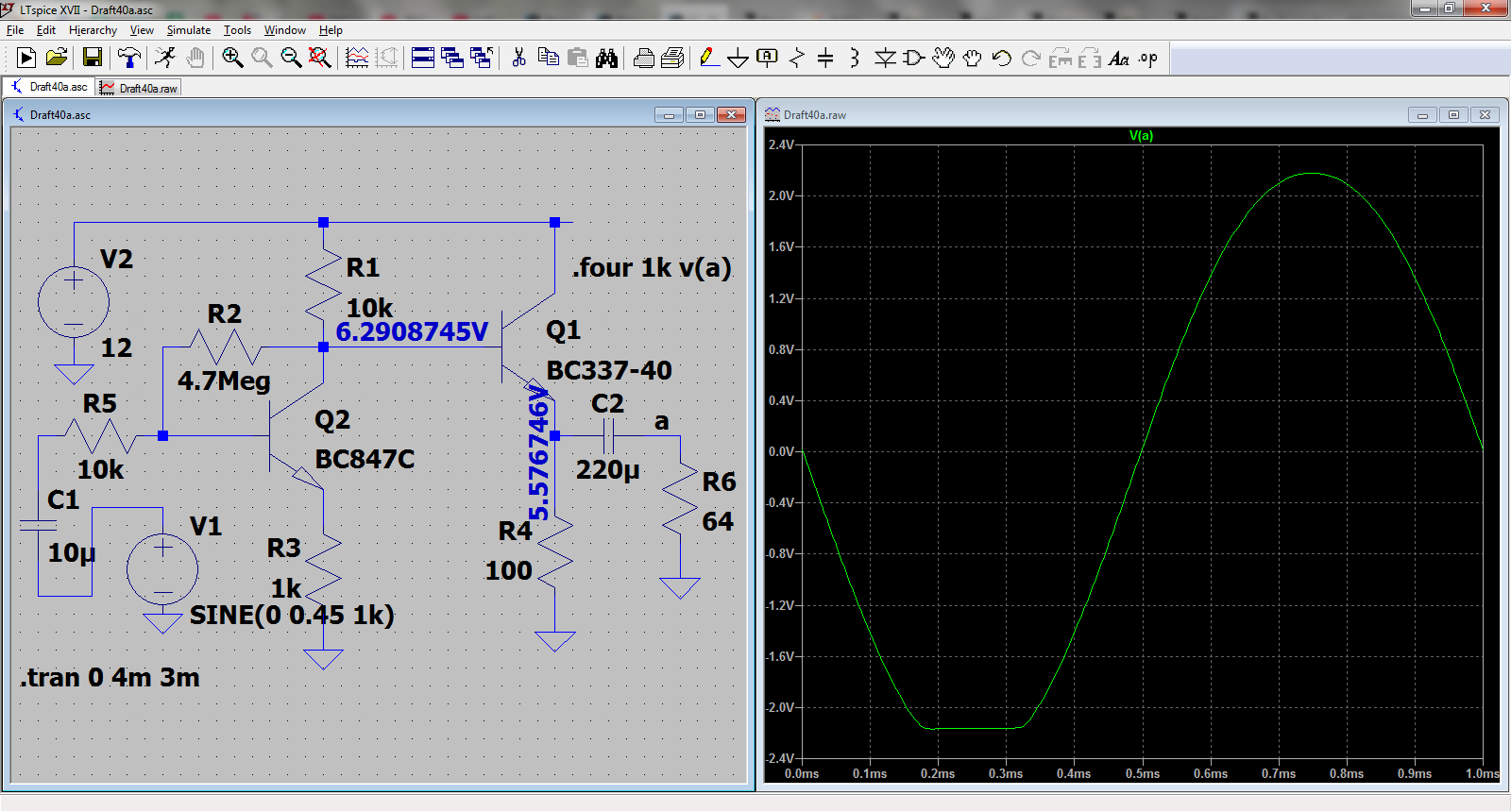1511x812 pixels.
Task: Click the V1 sine source symbol
Action: click(x=162, y=568)
